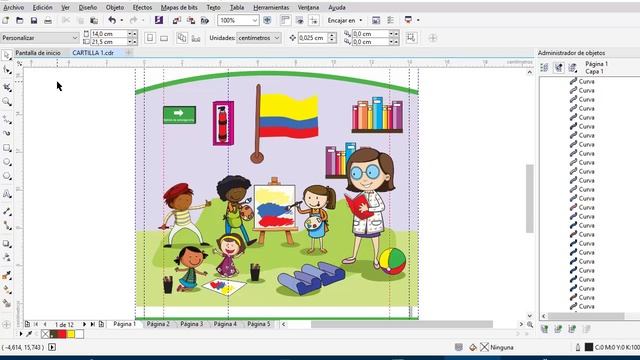Set portrait page orientation
This screenshot has height=360, width=640.
click(x=150, y=38)
